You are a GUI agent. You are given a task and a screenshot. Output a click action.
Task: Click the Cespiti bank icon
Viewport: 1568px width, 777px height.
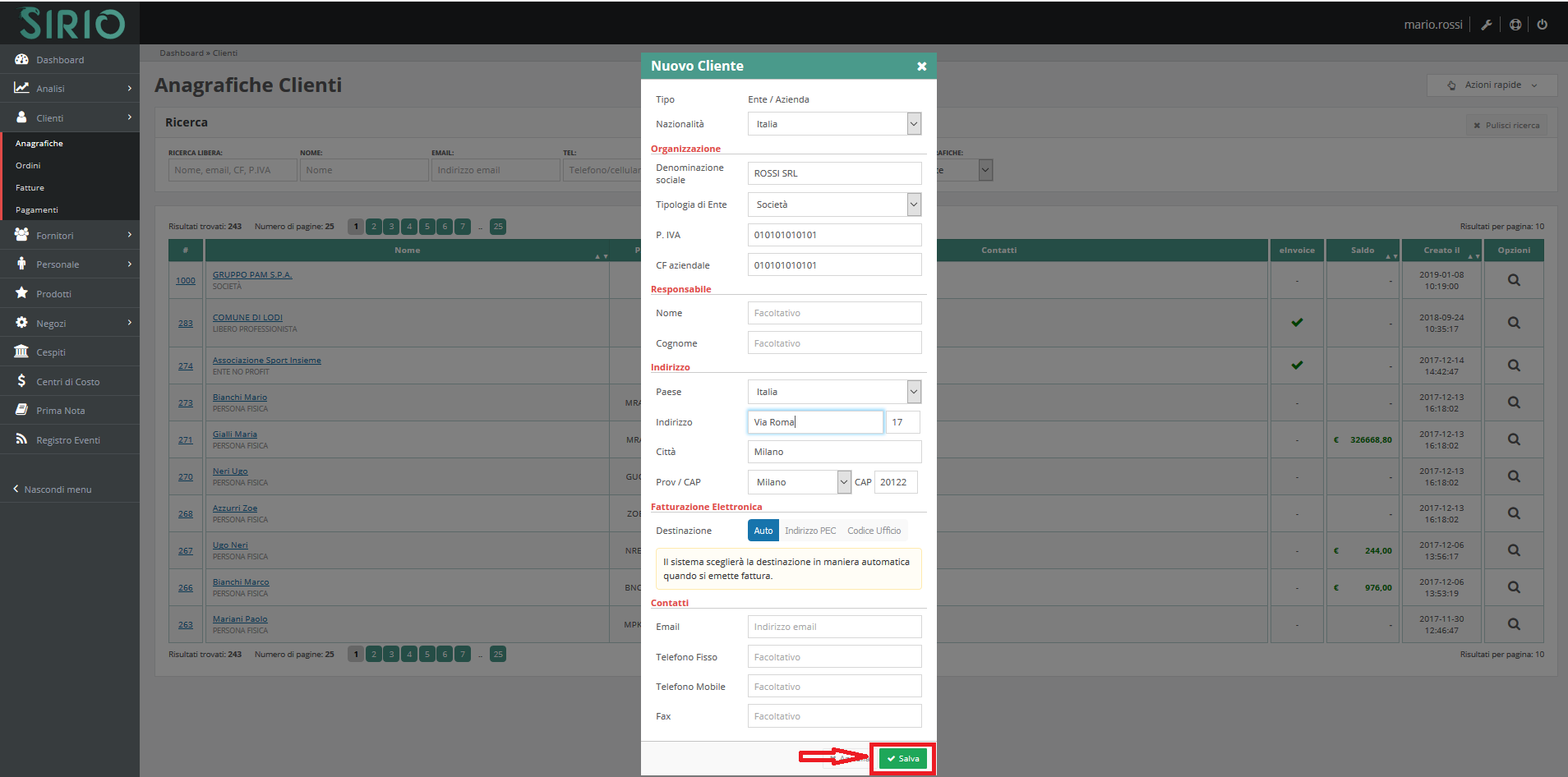[21, 351]
